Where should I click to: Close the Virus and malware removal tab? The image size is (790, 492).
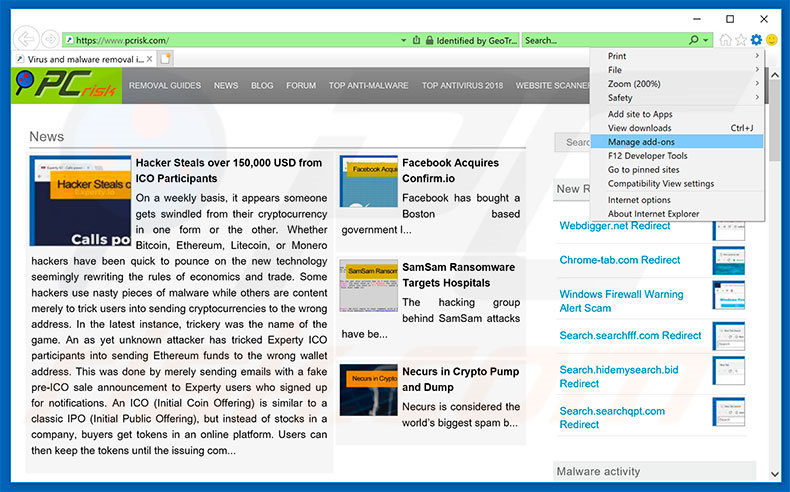pos(149,59)
